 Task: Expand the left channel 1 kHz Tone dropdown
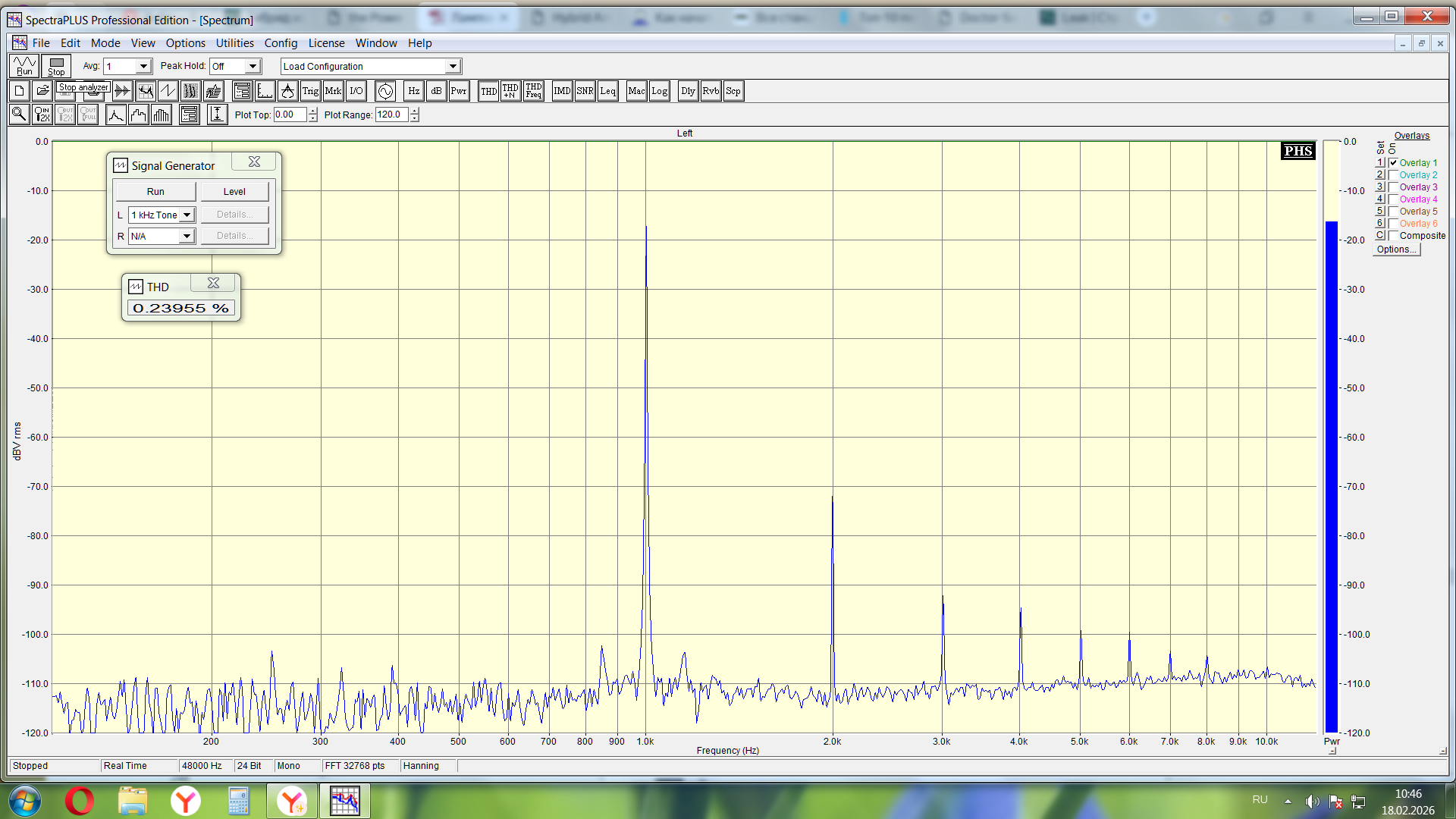click(x=187, y=215)
